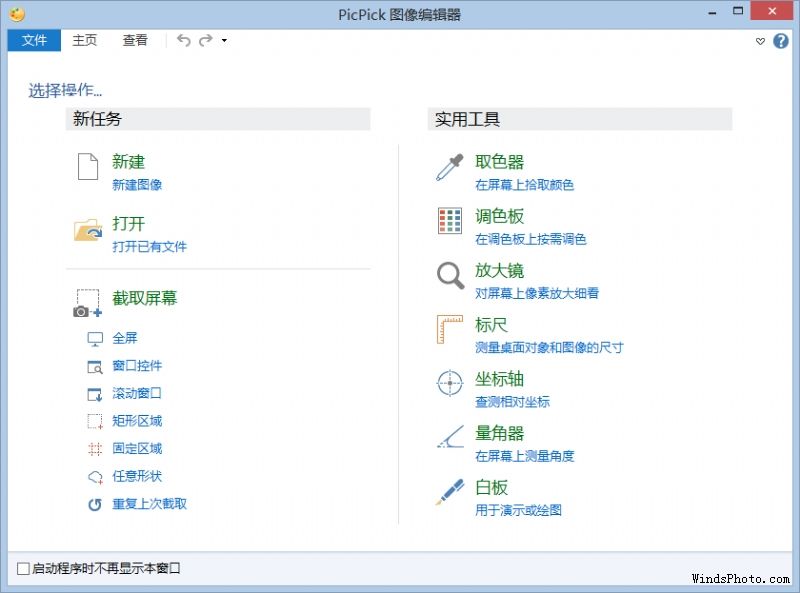Click the 打开已有文件 description text
The width and height of the screenshot is (800, 593).
[x=149, y=247]
